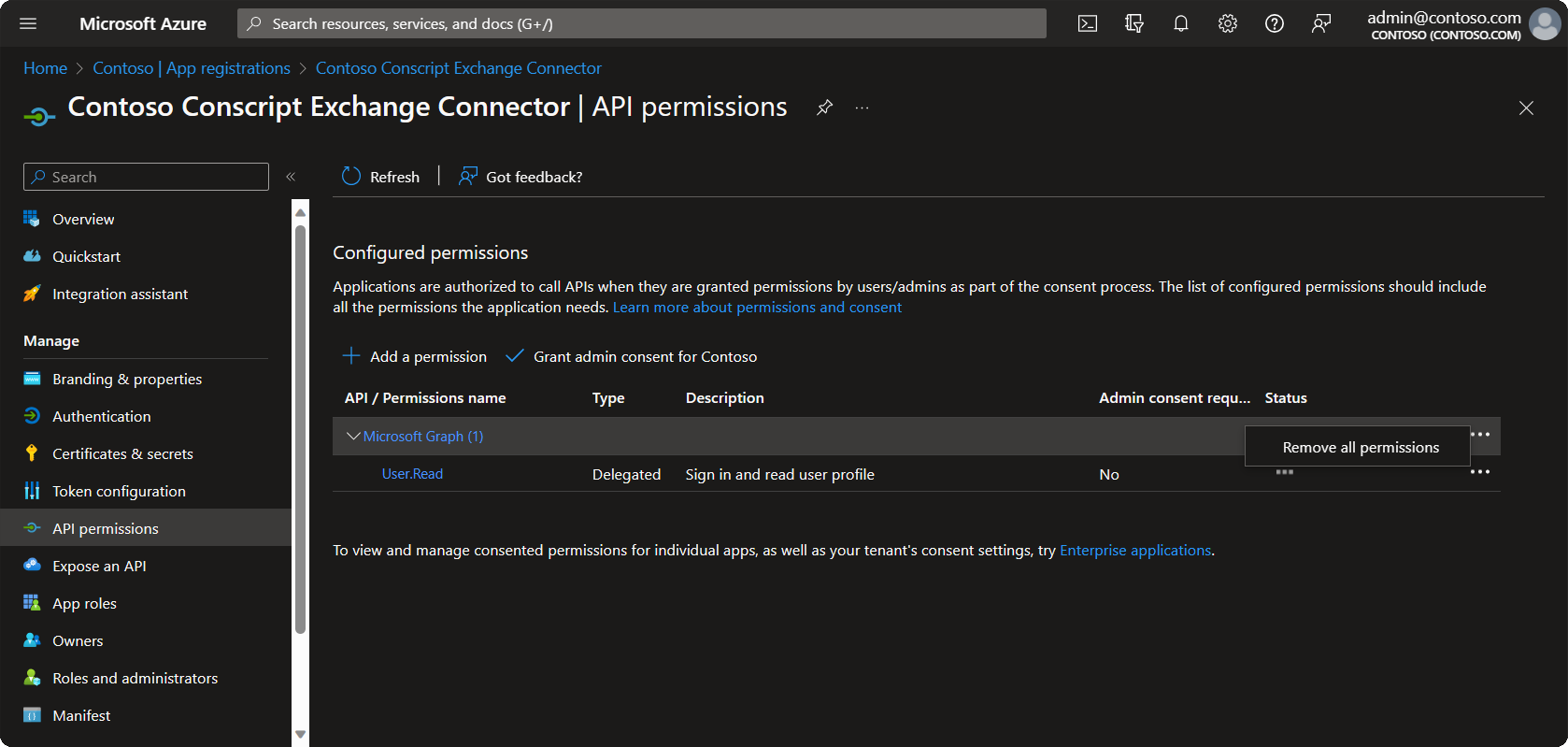Screen dimensions: 1568x747
Task: Grant admin consent for Contoso
Action: point(631,356)
